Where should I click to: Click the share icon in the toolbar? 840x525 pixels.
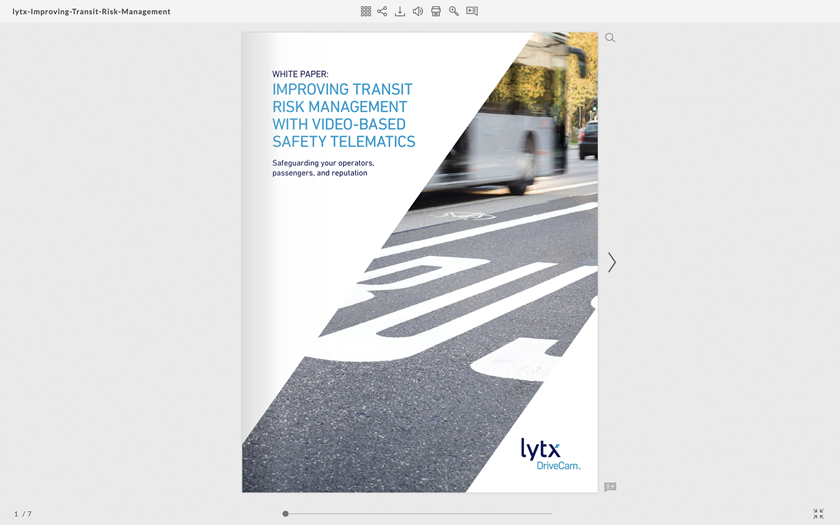(x=382, y=11)
